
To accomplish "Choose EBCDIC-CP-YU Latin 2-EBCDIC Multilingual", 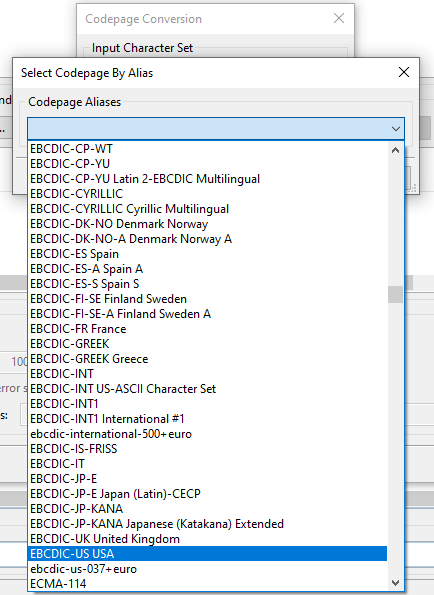I will coord(208,179).
